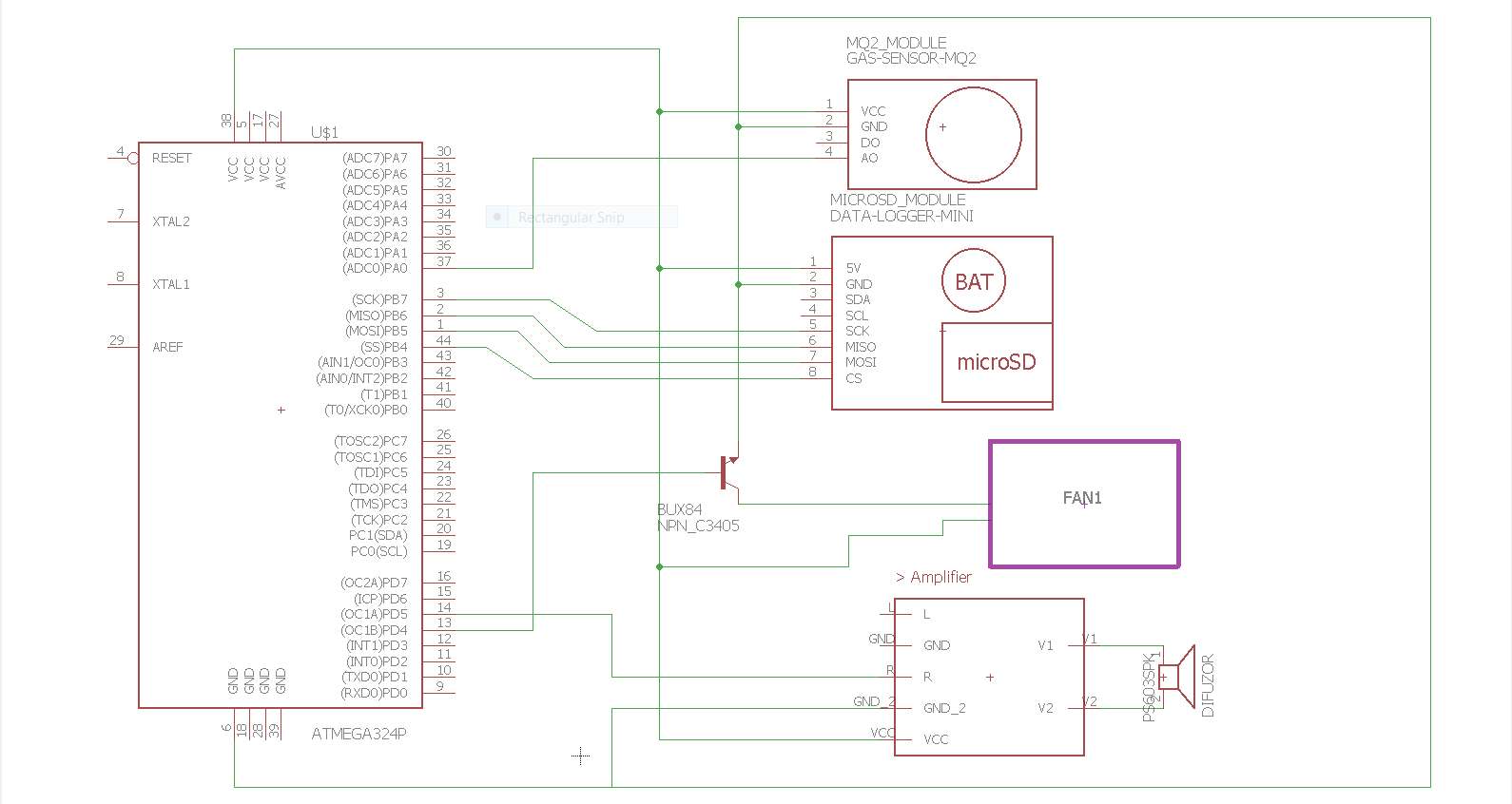Click the (ADC0)PA0 pin label

pyautogui.click(x=375, y=268)
